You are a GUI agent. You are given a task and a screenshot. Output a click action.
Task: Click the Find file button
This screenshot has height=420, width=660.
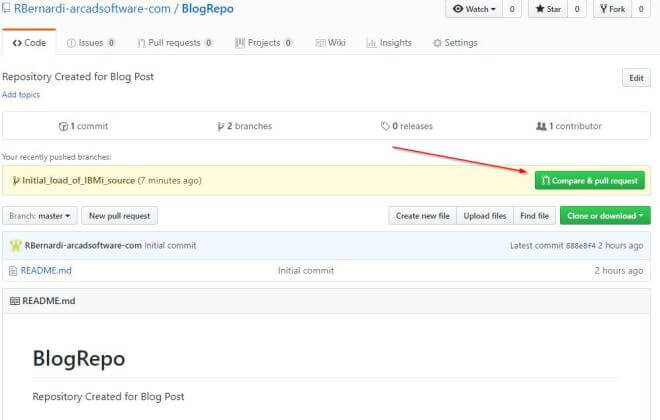(535, 216)
